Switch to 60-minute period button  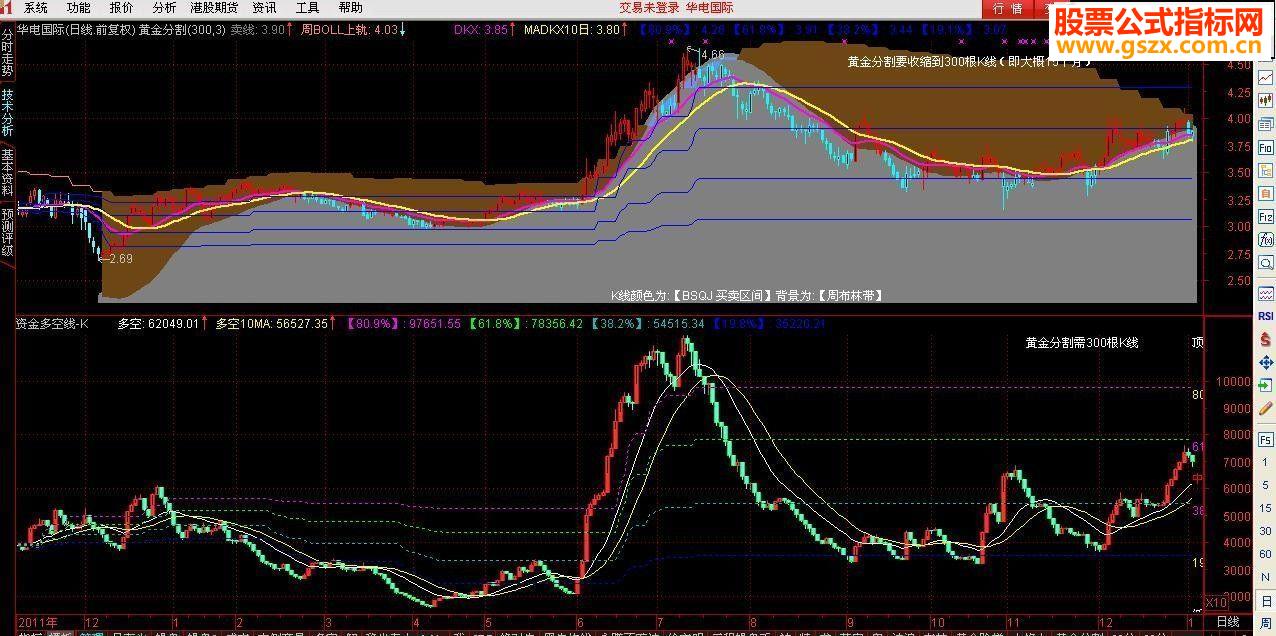(1265, 554)
